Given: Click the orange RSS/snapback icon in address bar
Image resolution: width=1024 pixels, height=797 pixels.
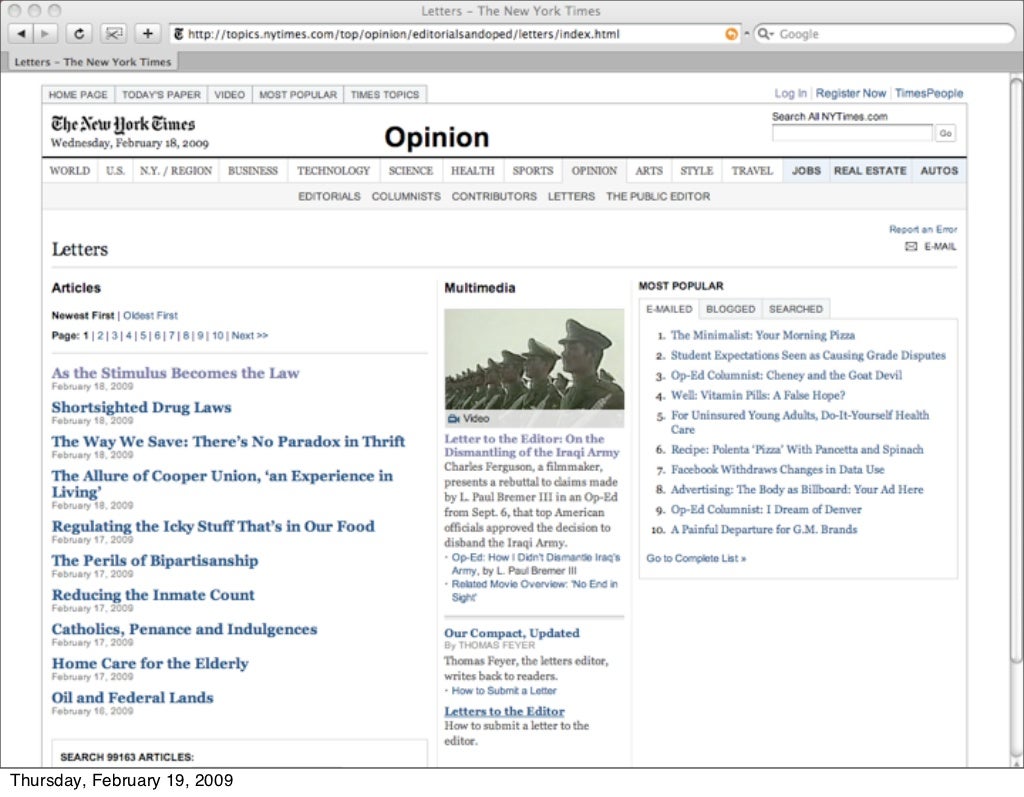Looking at the screenshot, I should click(731, 34).
